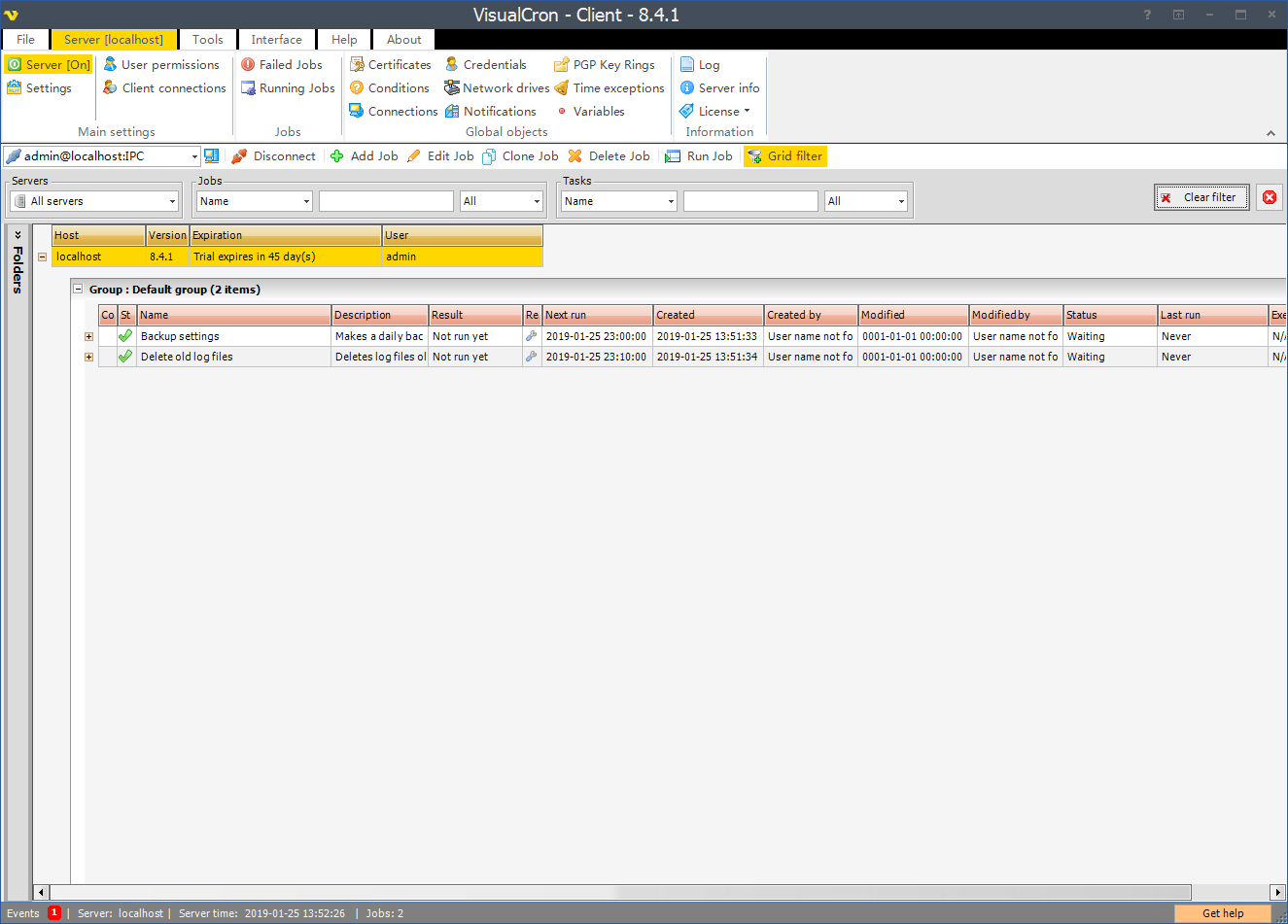Click the Get help button
Image resolution: width=1288 pixels, height=924 pixels.
tap(1223, 913)
